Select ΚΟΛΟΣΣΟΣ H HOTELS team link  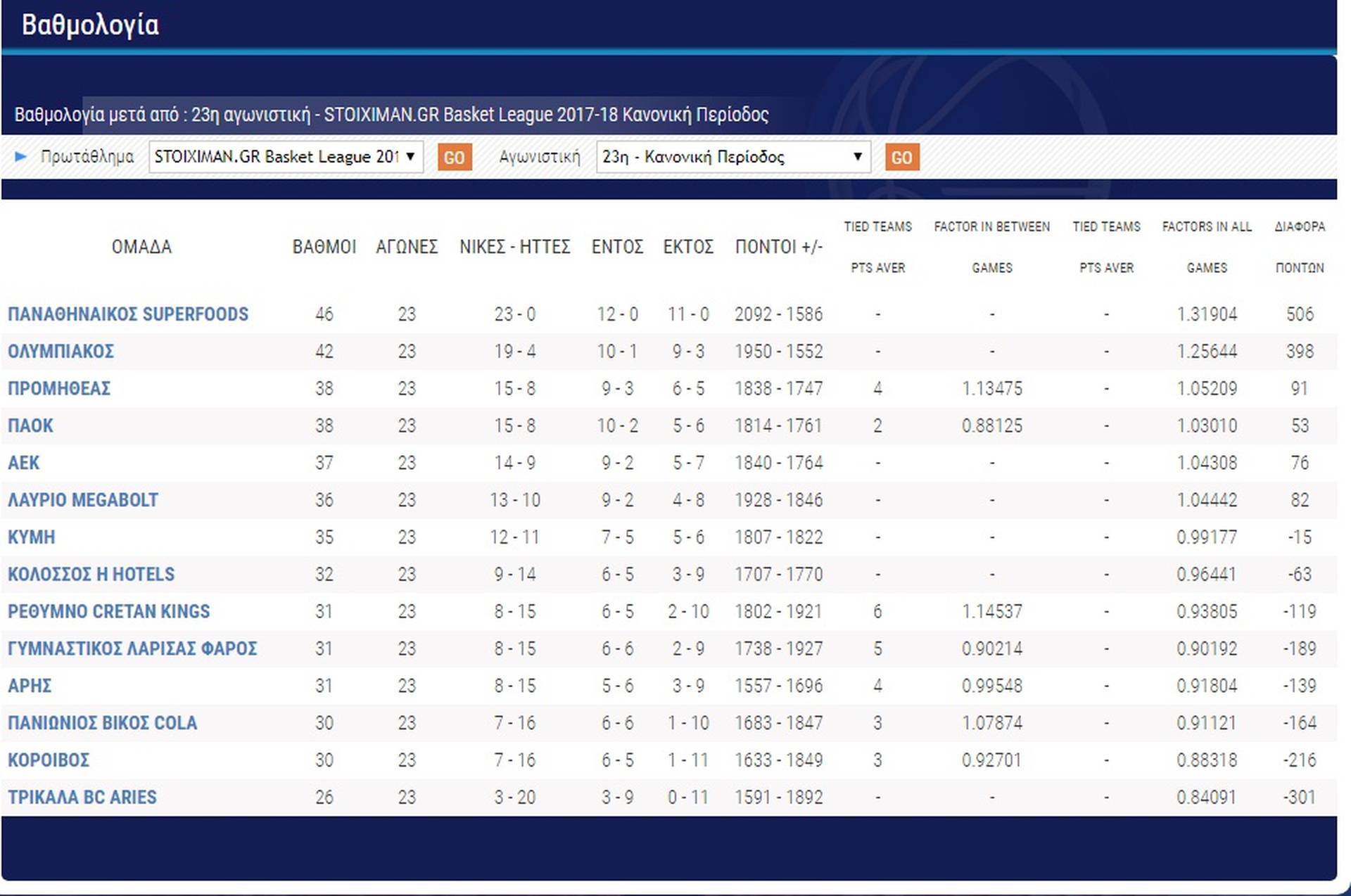[91, 575]
